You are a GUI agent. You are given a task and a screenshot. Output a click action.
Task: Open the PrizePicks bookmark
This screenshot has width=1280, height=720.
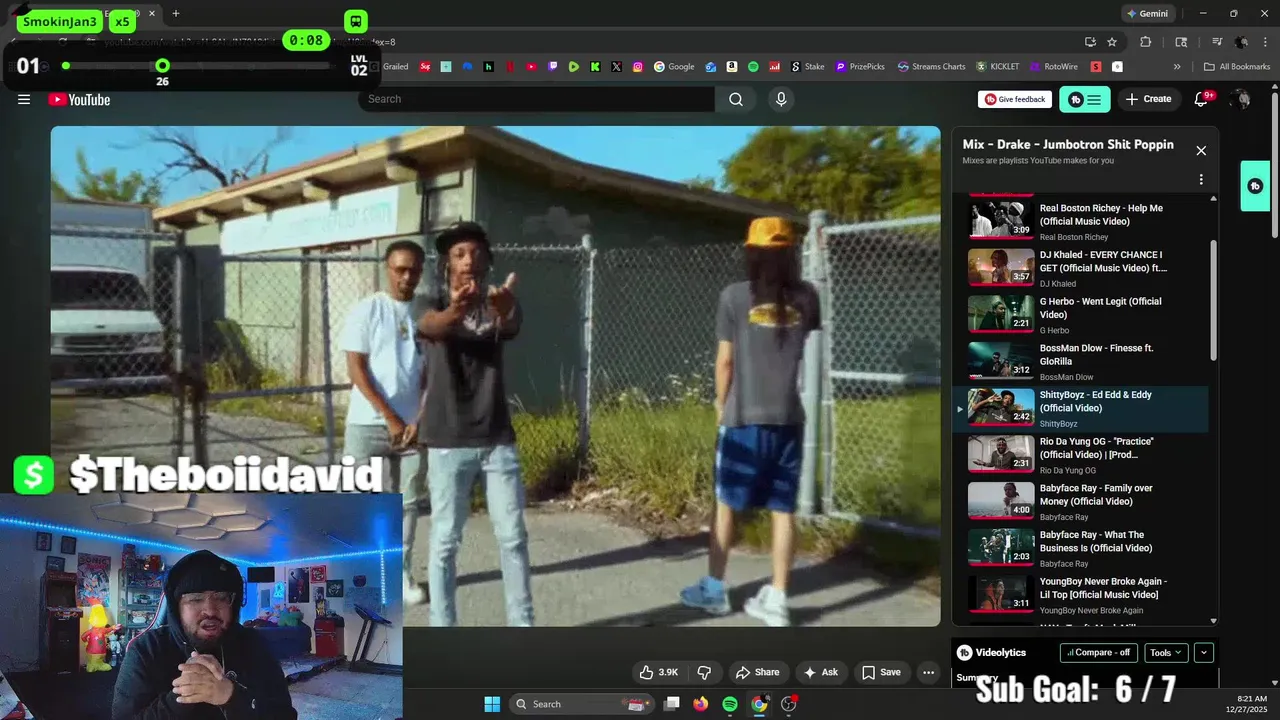(x=860, y=67)
